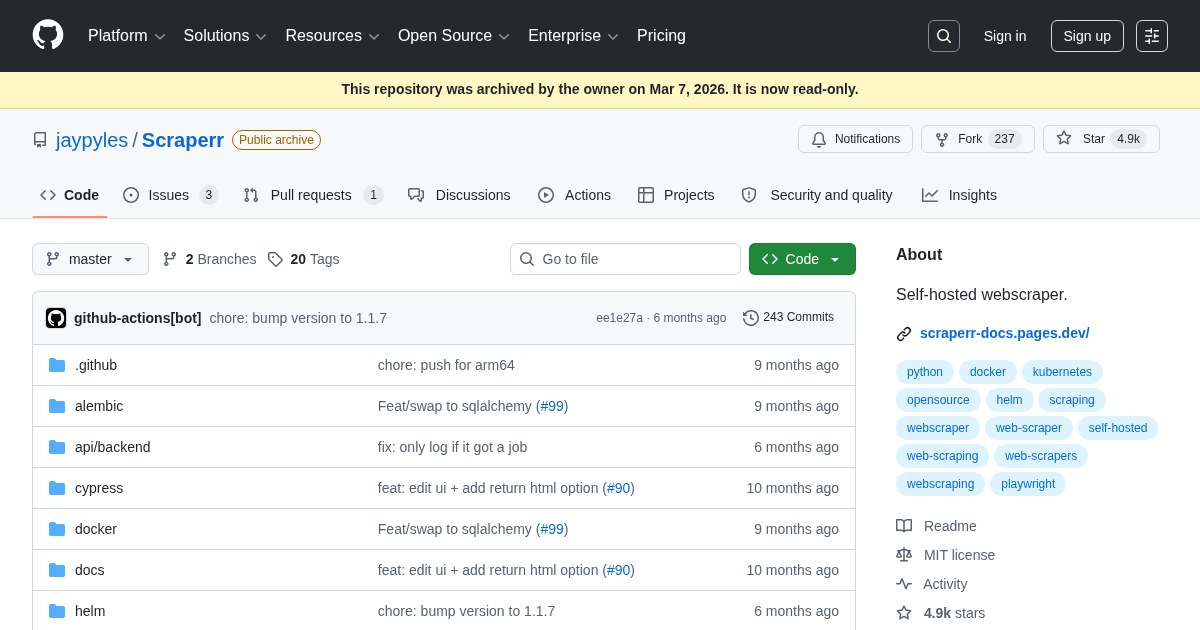The height and width of the screenshot is (630, 1200).
Task: Open the #99 link in alembic row
Action: (552, 406)
